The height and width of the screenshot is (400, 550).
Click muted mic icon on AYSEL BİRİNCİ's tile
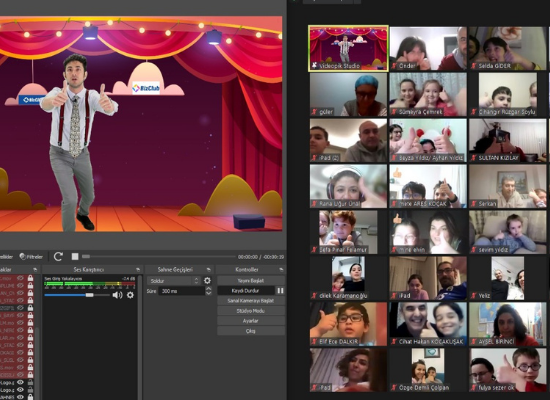[474, 342]
